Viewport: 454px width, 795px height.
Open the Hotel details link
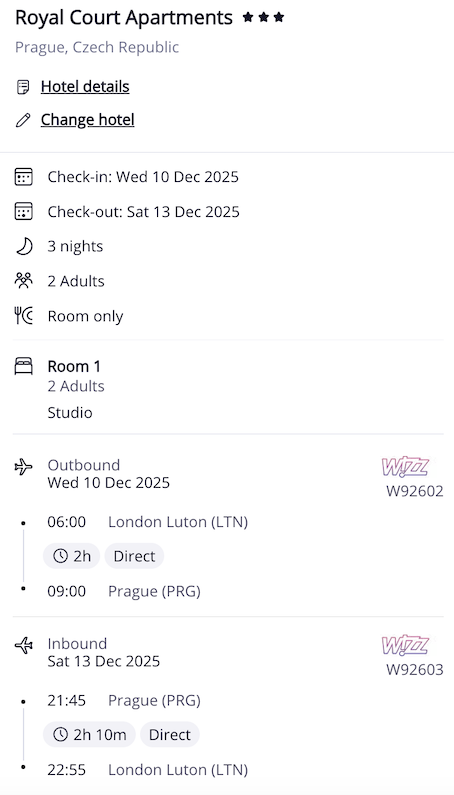coord(85,87)
